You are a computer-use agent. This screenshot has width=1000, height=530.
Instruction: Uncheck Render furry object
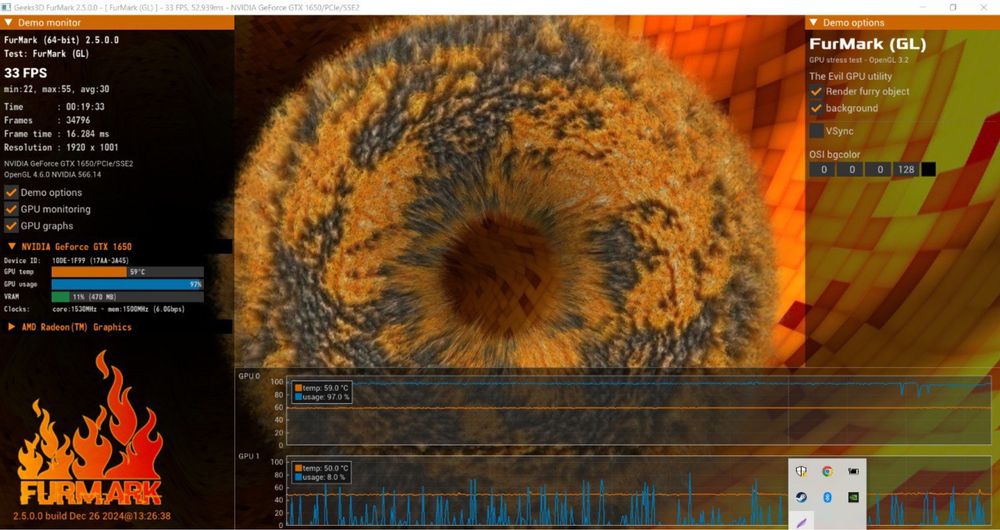(816, 91)
